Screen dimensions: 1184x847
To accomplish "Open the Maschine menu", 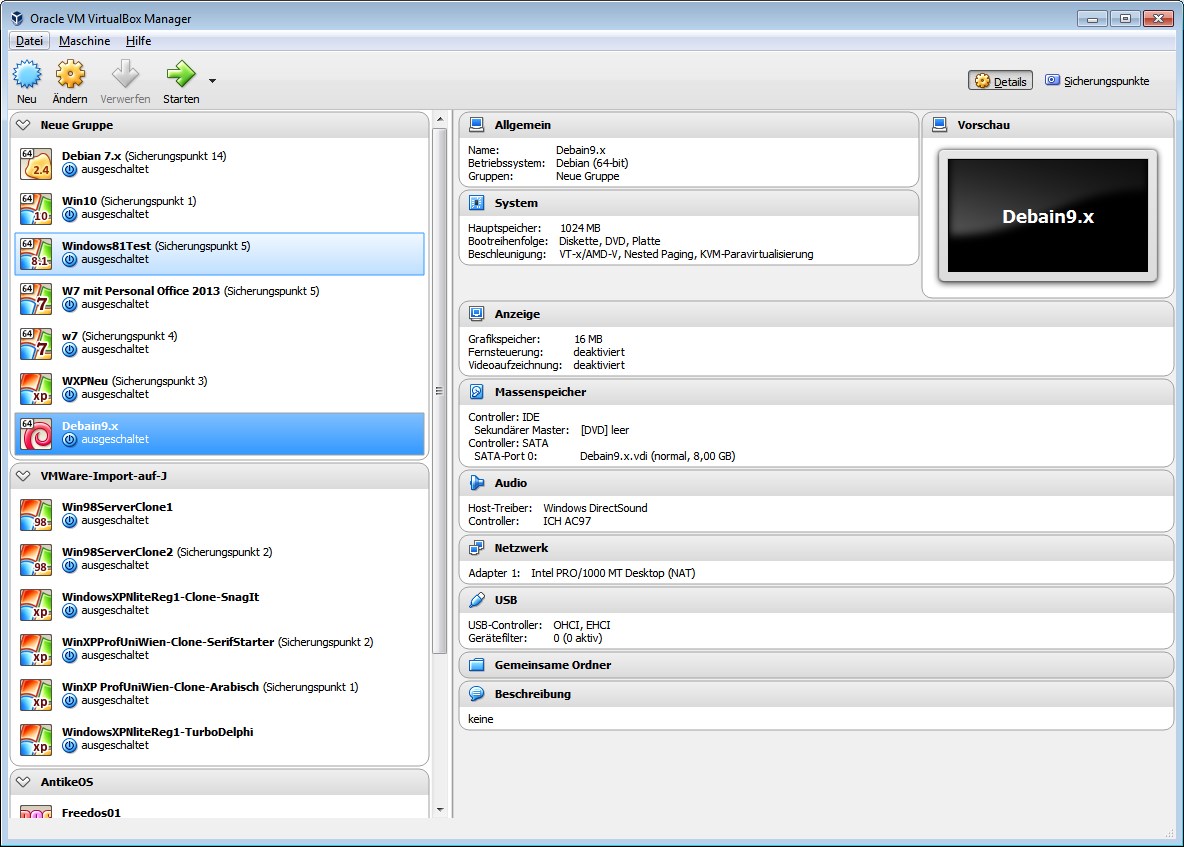I will (84, 41).
